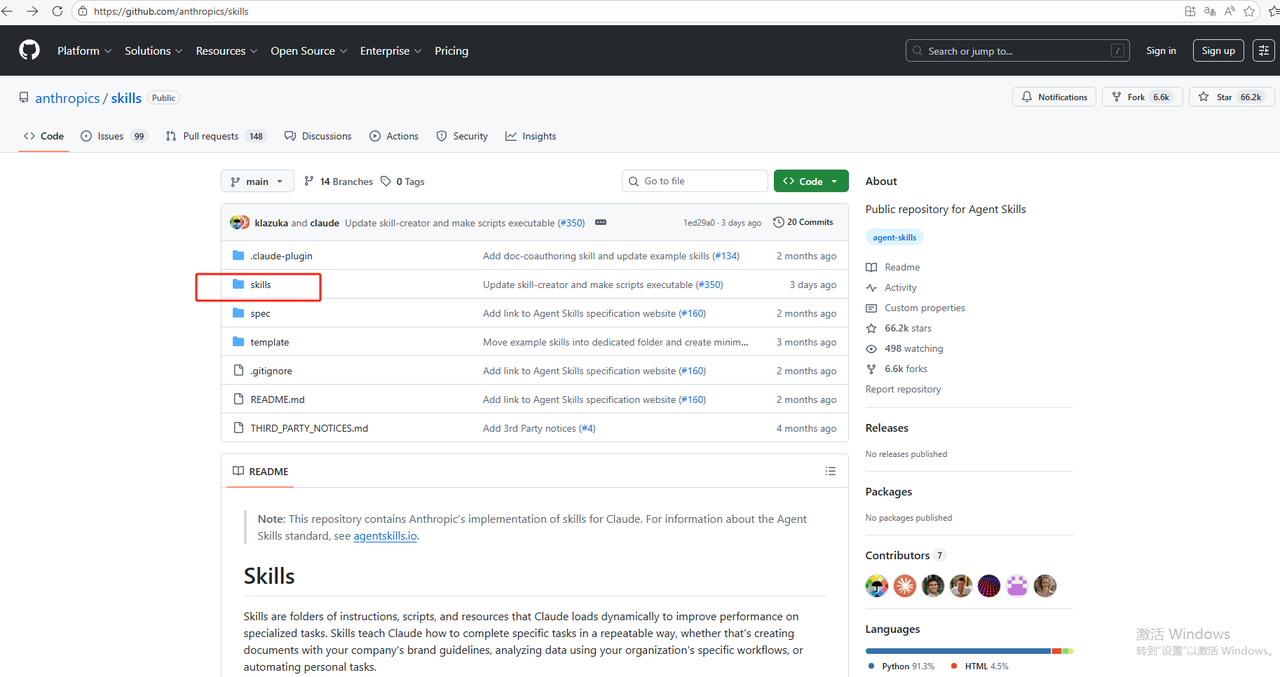This screenshot has height=677, width=1280.
Task: Open the green Code dropdown button
Action: click(x=811, y=181)
